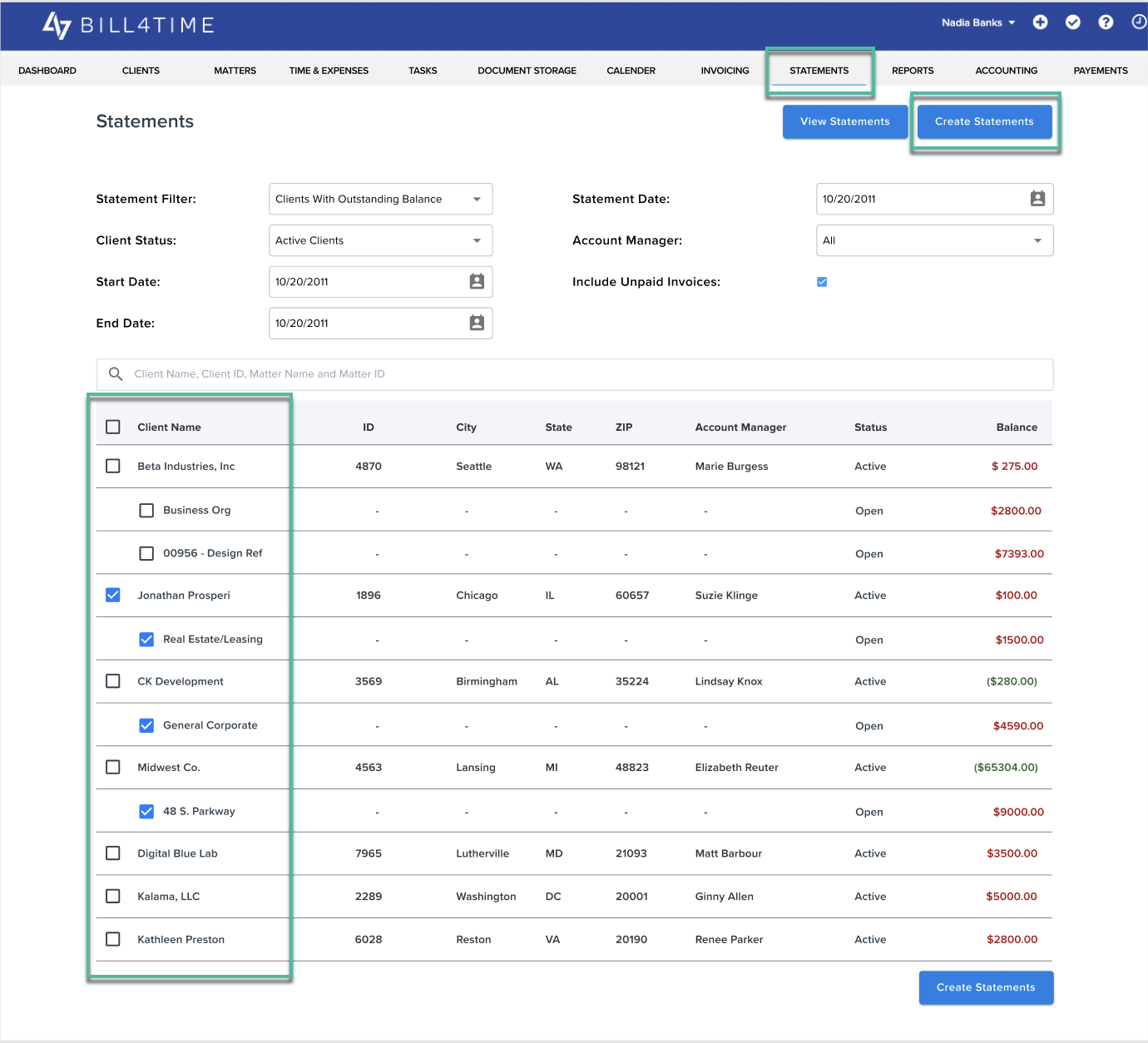Open Document Storage tab
The height and width of the screenshot is (1043, 1148).
pyautogui.click(x=527, y=71)
